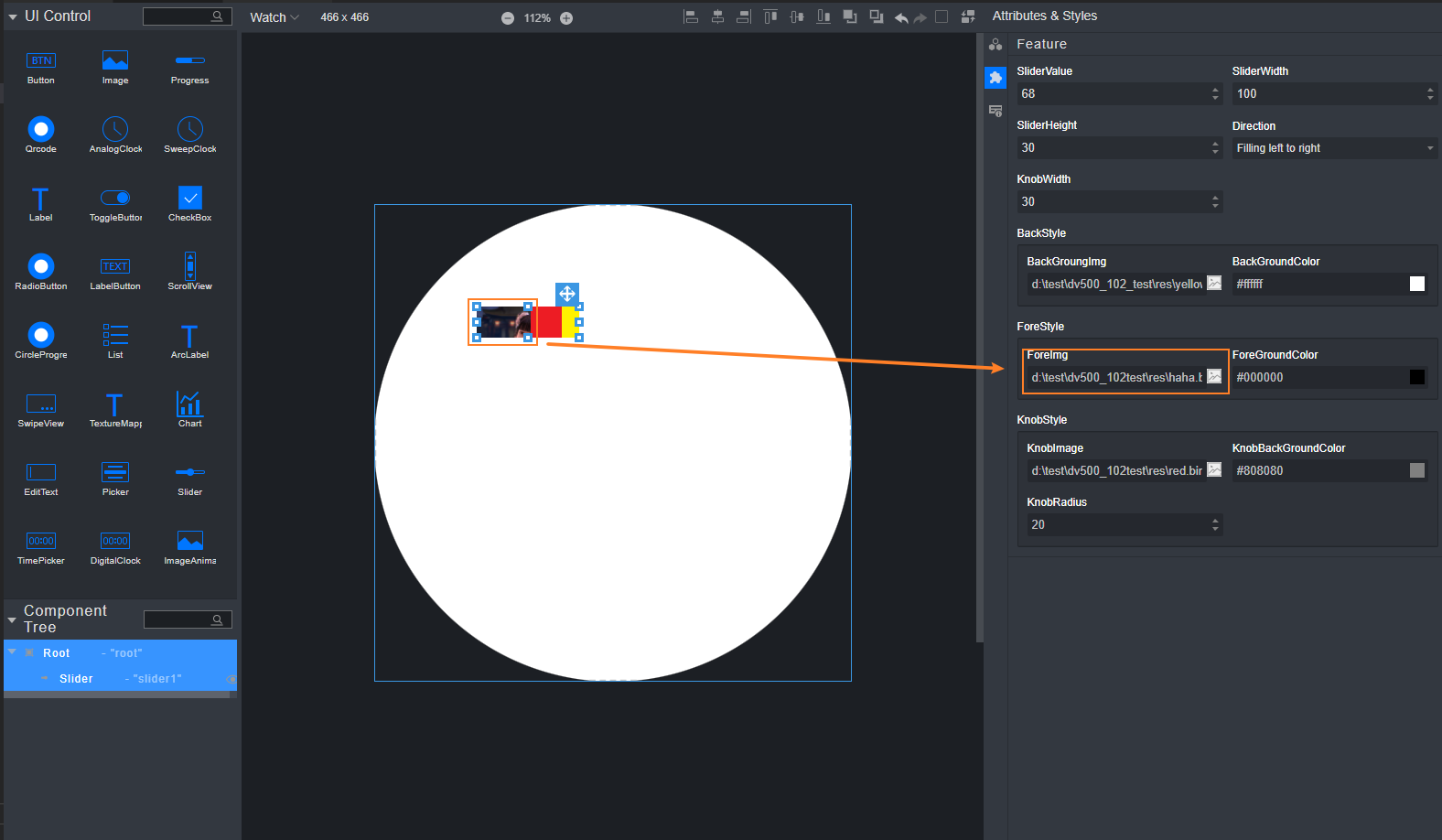Click the SliderValue input field
This screenshot has height=840, width=1442.
[x=1112, y=94]
